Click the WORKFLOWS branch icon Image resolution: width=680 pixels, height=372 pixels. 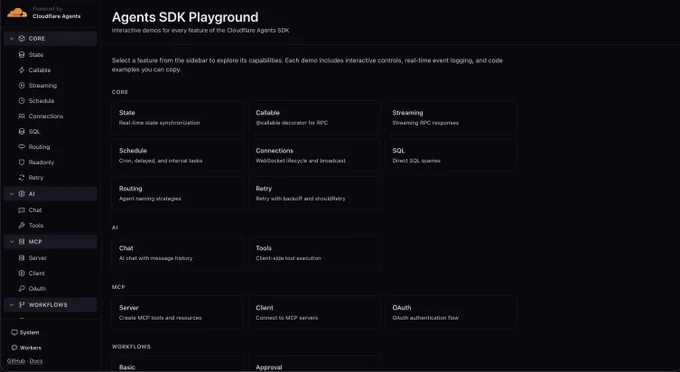tap(22, 305)
